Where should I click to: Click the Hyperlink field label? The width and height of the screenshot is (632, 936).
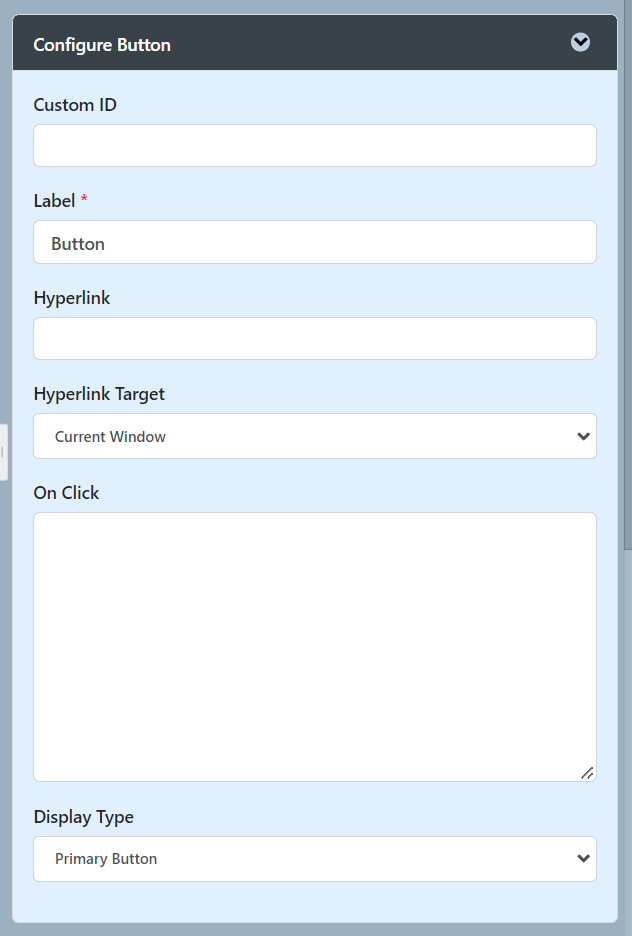click(72, 298)
